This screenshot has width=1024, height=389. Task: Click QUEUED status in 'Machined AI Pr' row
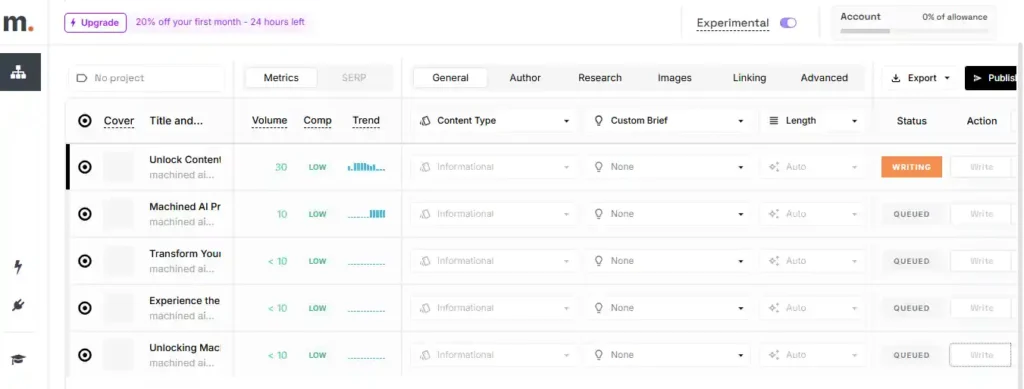pyautogui.click(x=912, y=214)
